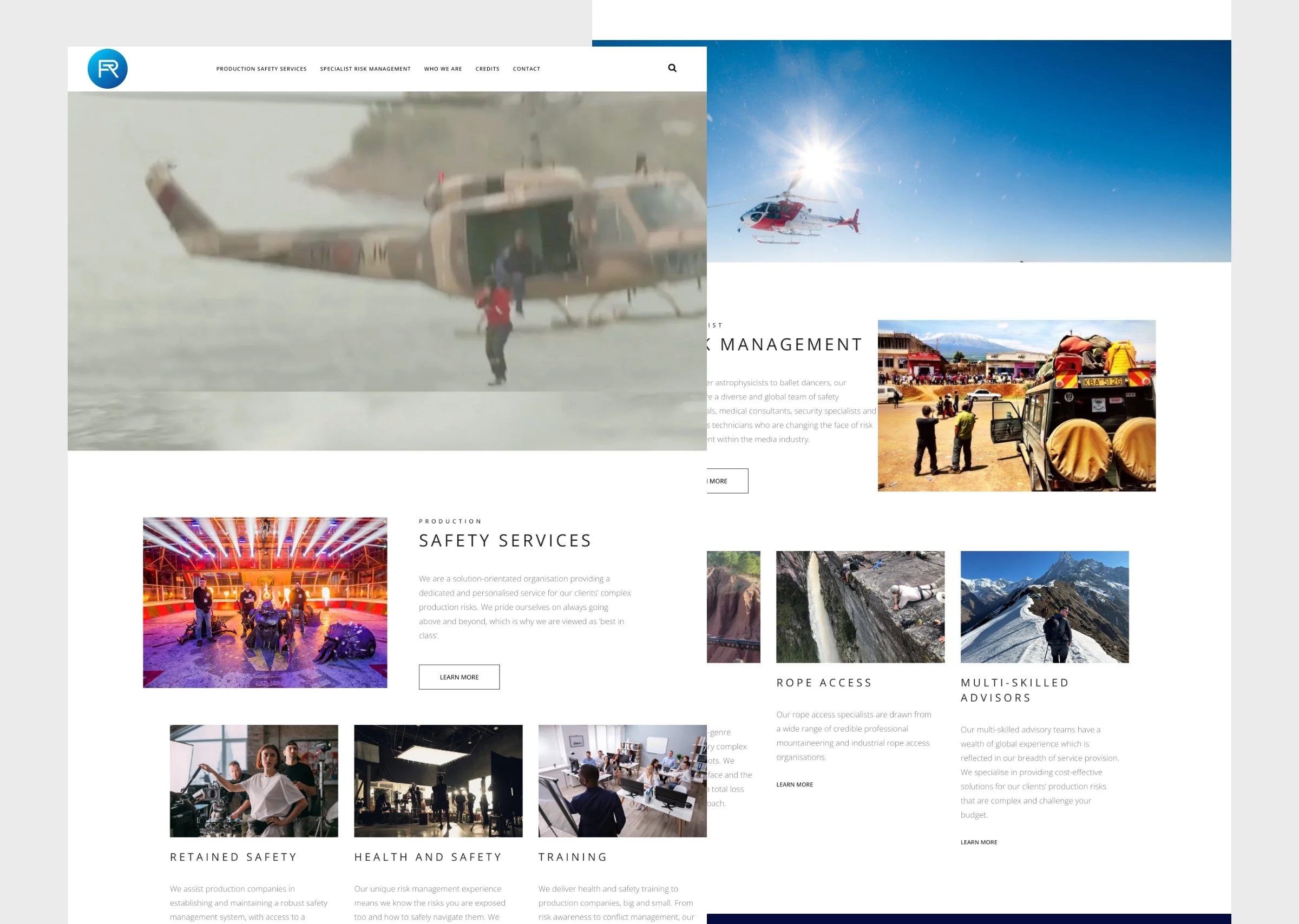The width and height of the screenshot is (1299, 924).
Task: Navigate to the Contact page
Action: tap(527, 69)
